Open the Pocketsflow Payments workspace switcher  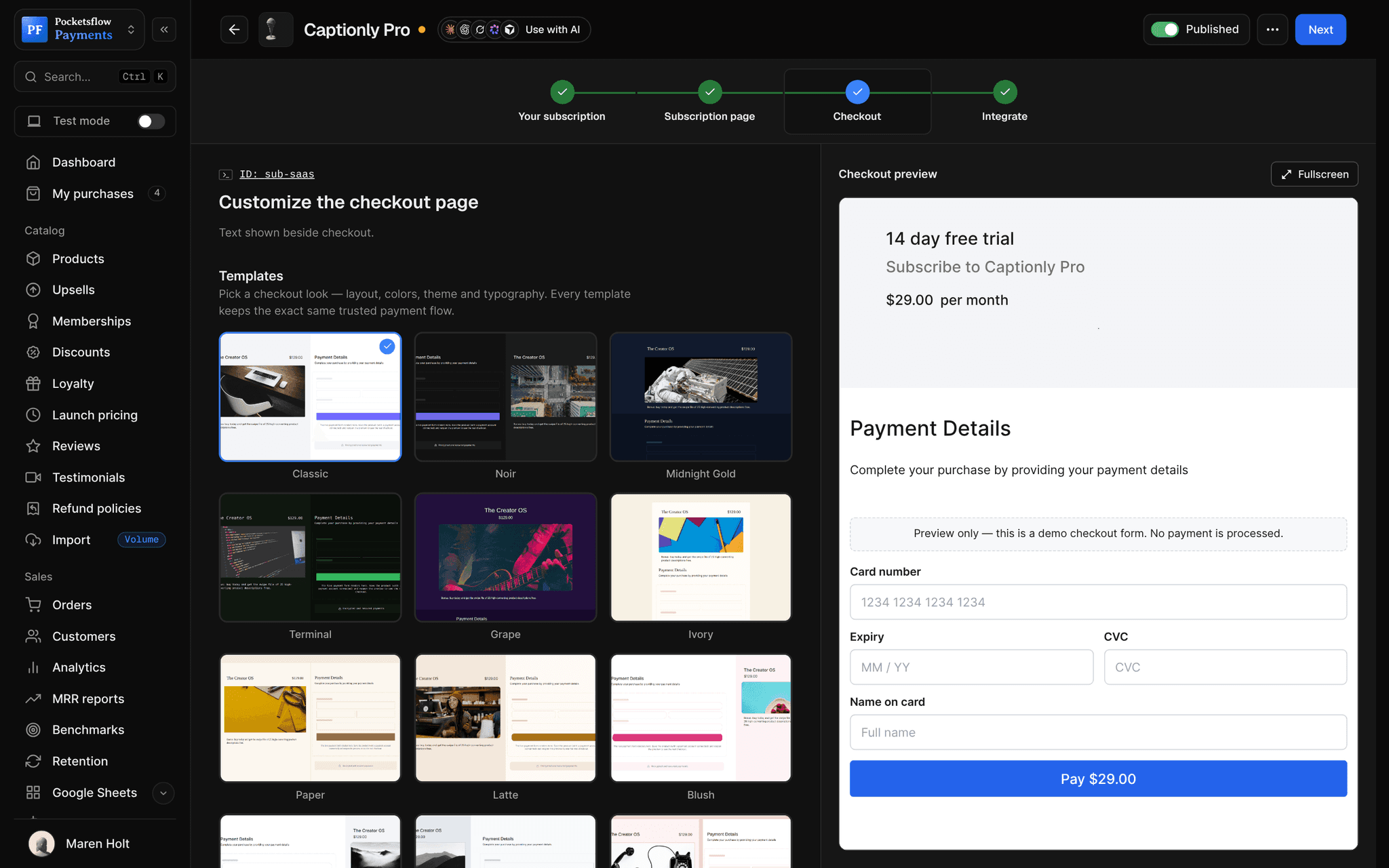(79, 29)
